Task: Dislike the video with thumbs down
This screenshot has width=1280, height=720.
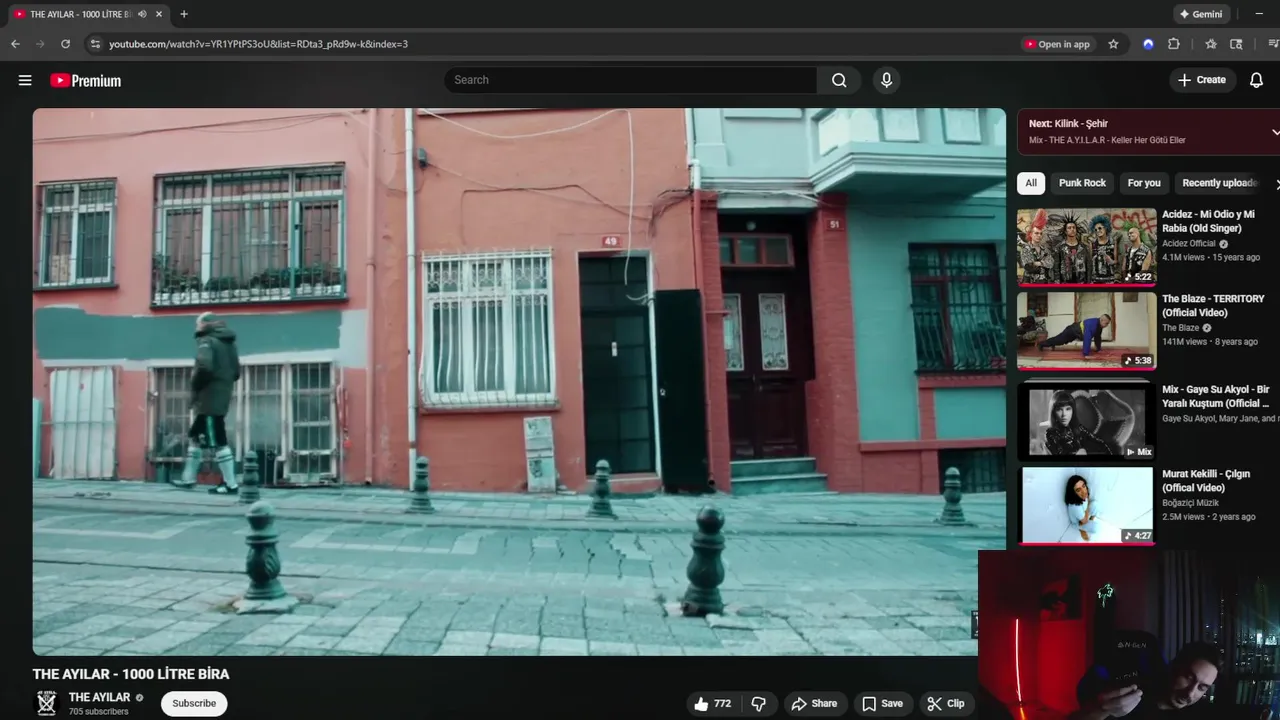Action: [758, 704]
